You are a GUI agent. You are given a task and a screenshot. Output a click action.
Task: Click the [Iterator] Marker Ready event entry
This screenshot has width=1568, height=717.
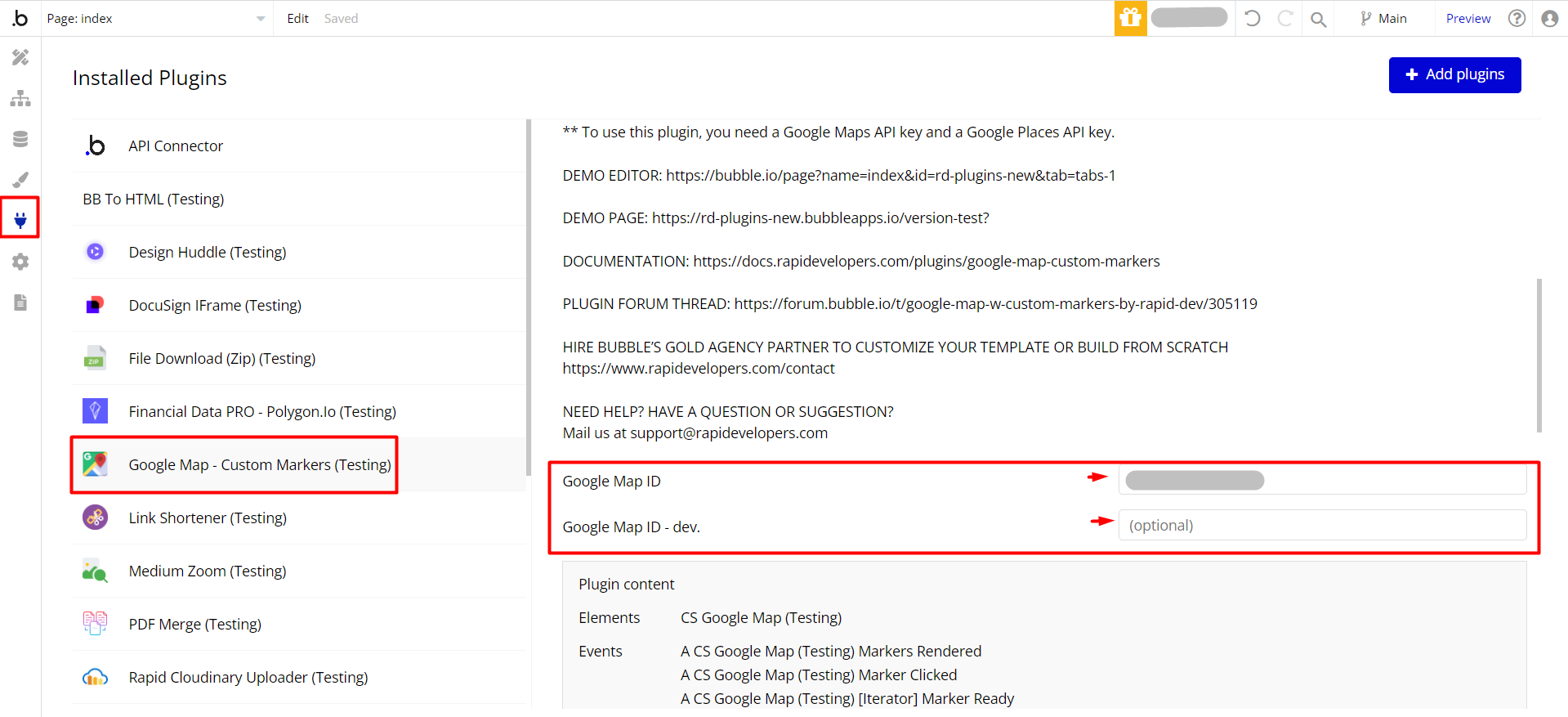tap(847, 698)
